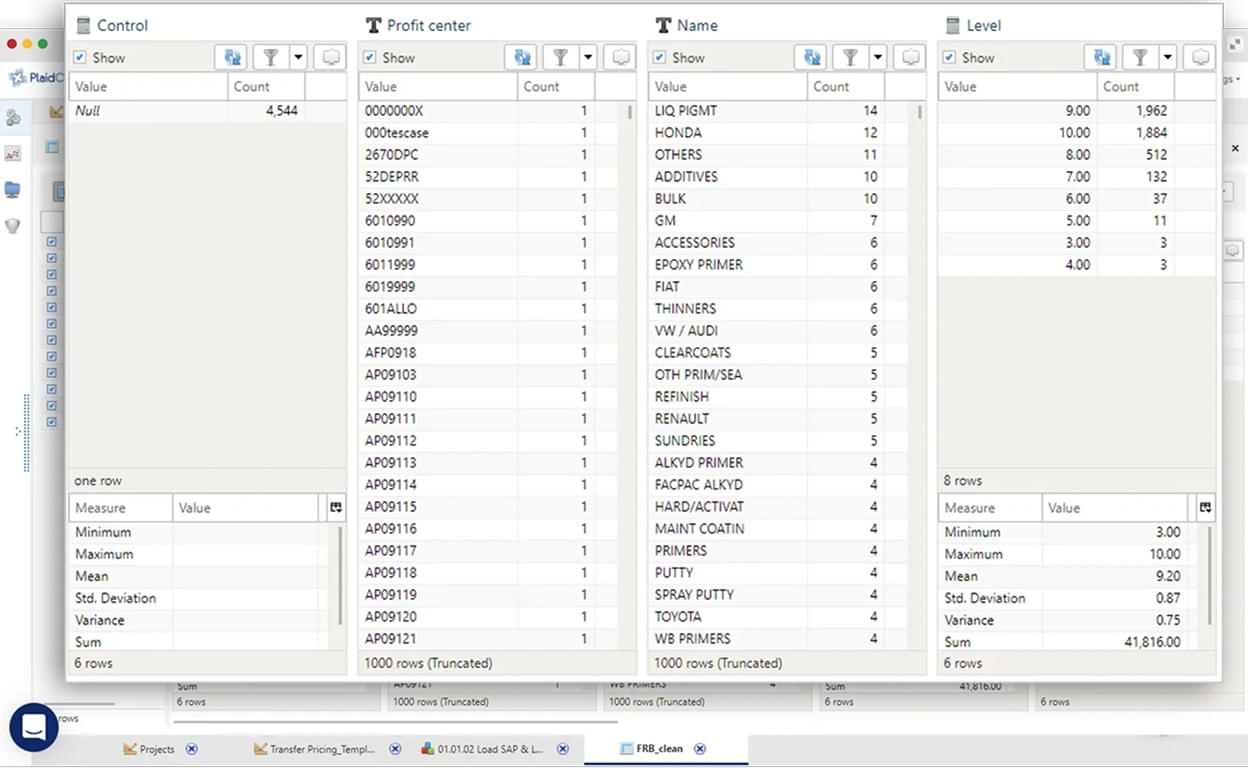
Task: Sort Profit center panel by Count header
Action: pyautogui.click(x=556, y=87)
